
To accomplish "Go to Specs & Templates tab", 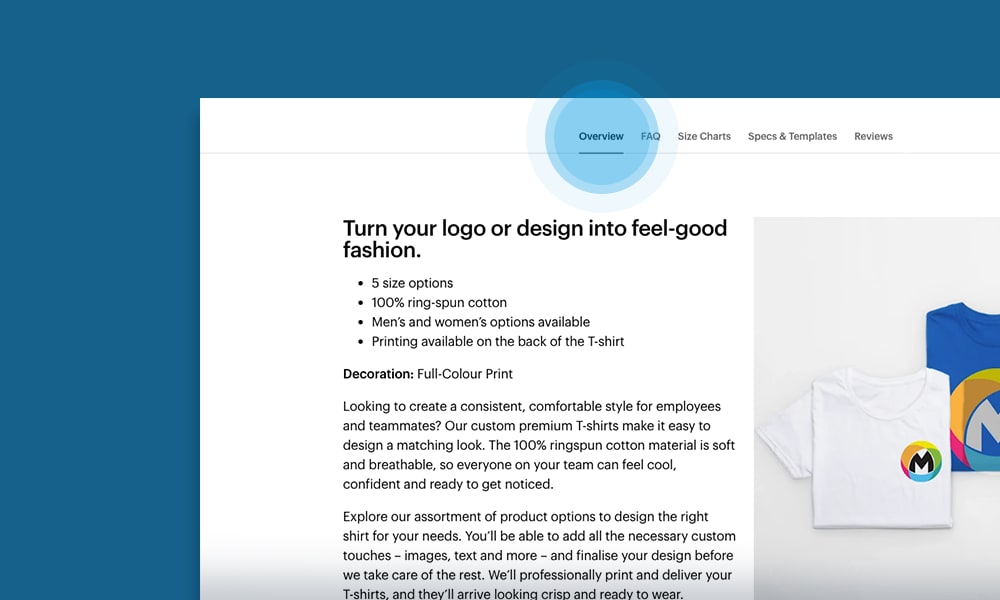I will (792, 136).
